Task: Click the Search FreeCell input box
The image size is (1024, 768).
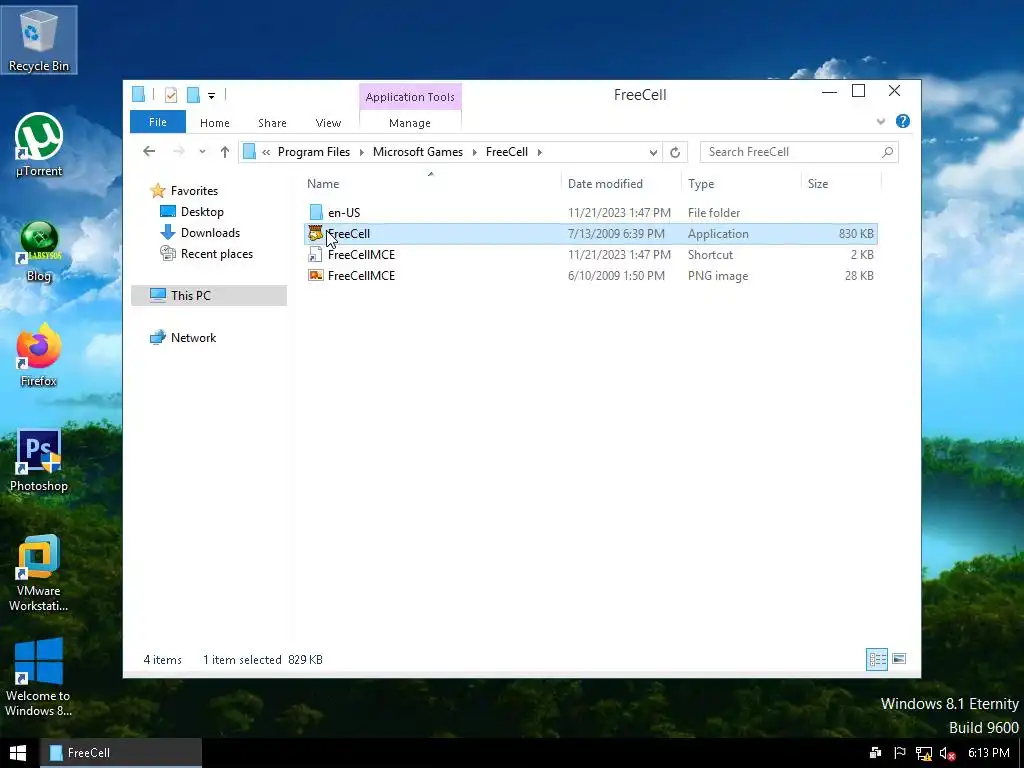Action: [x=799, y=152]
